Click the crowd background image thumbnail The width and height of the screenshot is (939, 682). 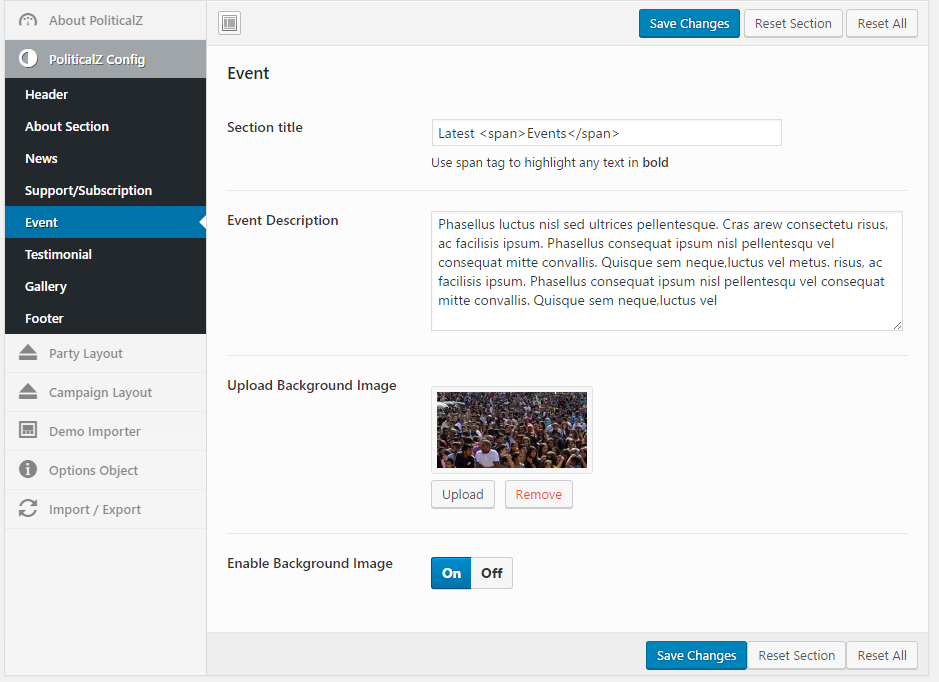point(511,430)
